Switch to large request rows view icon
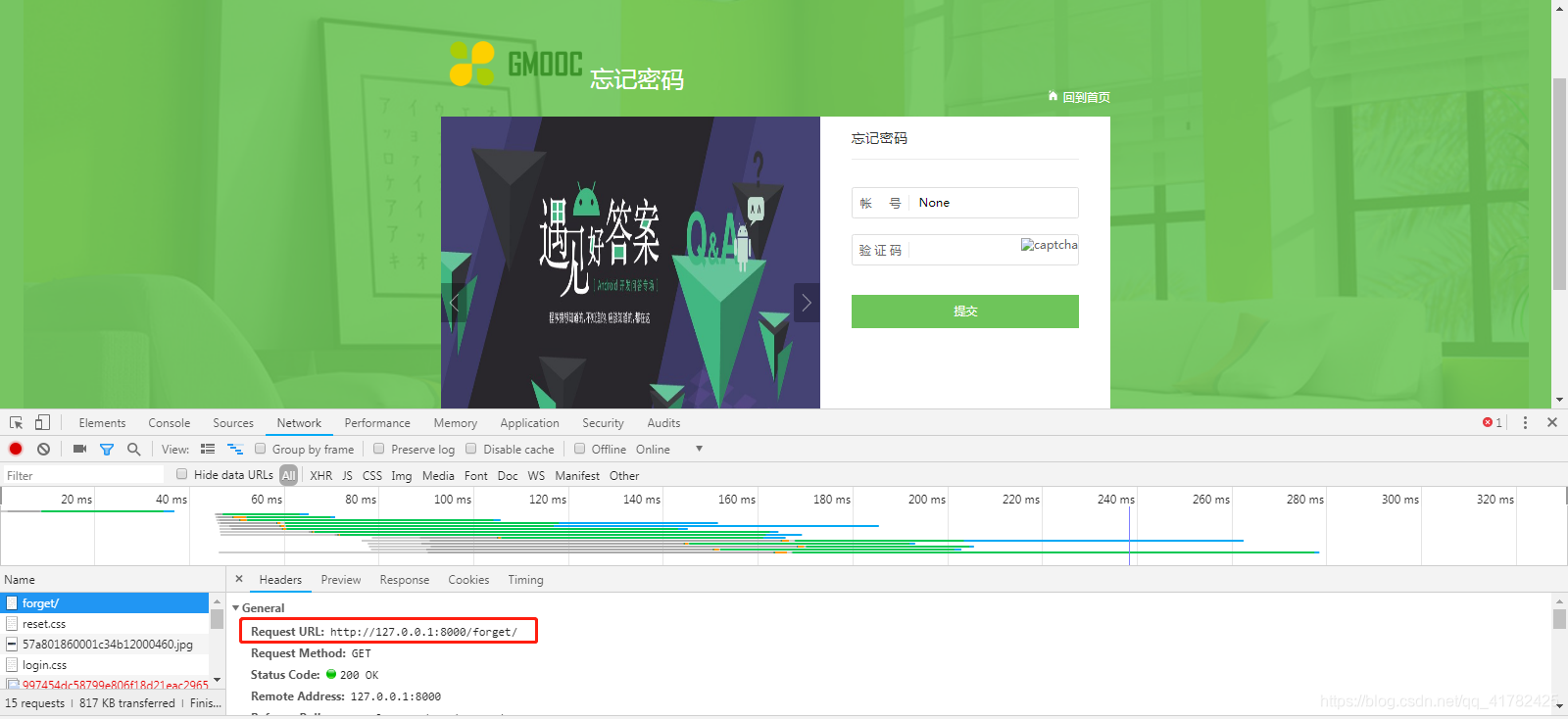 (208, 450)
